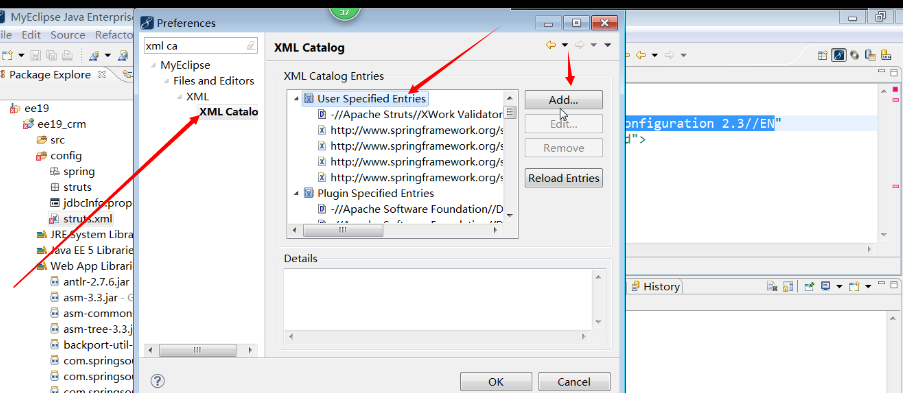The image size is (903, 393).
Task: Click Reload Entries button
Action: coord(563,178)
